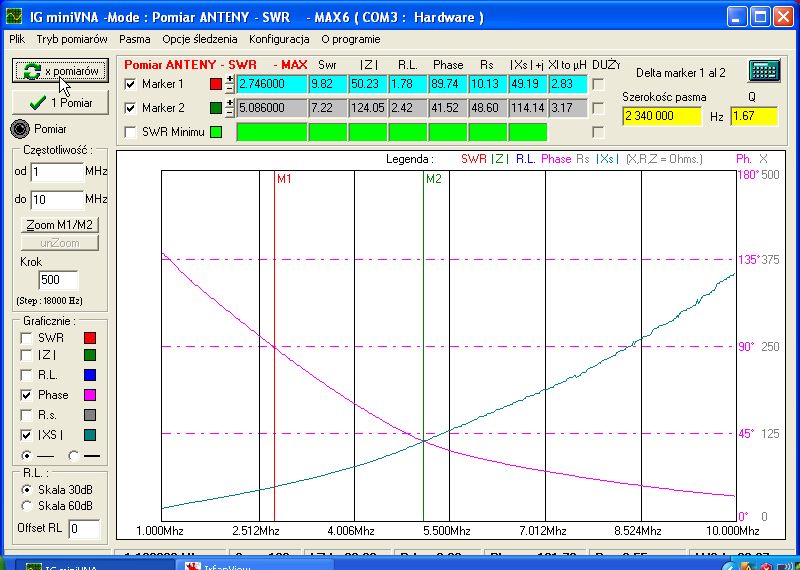Open the Pasma menu
The image size is (800, 570).
click(134, 39)
